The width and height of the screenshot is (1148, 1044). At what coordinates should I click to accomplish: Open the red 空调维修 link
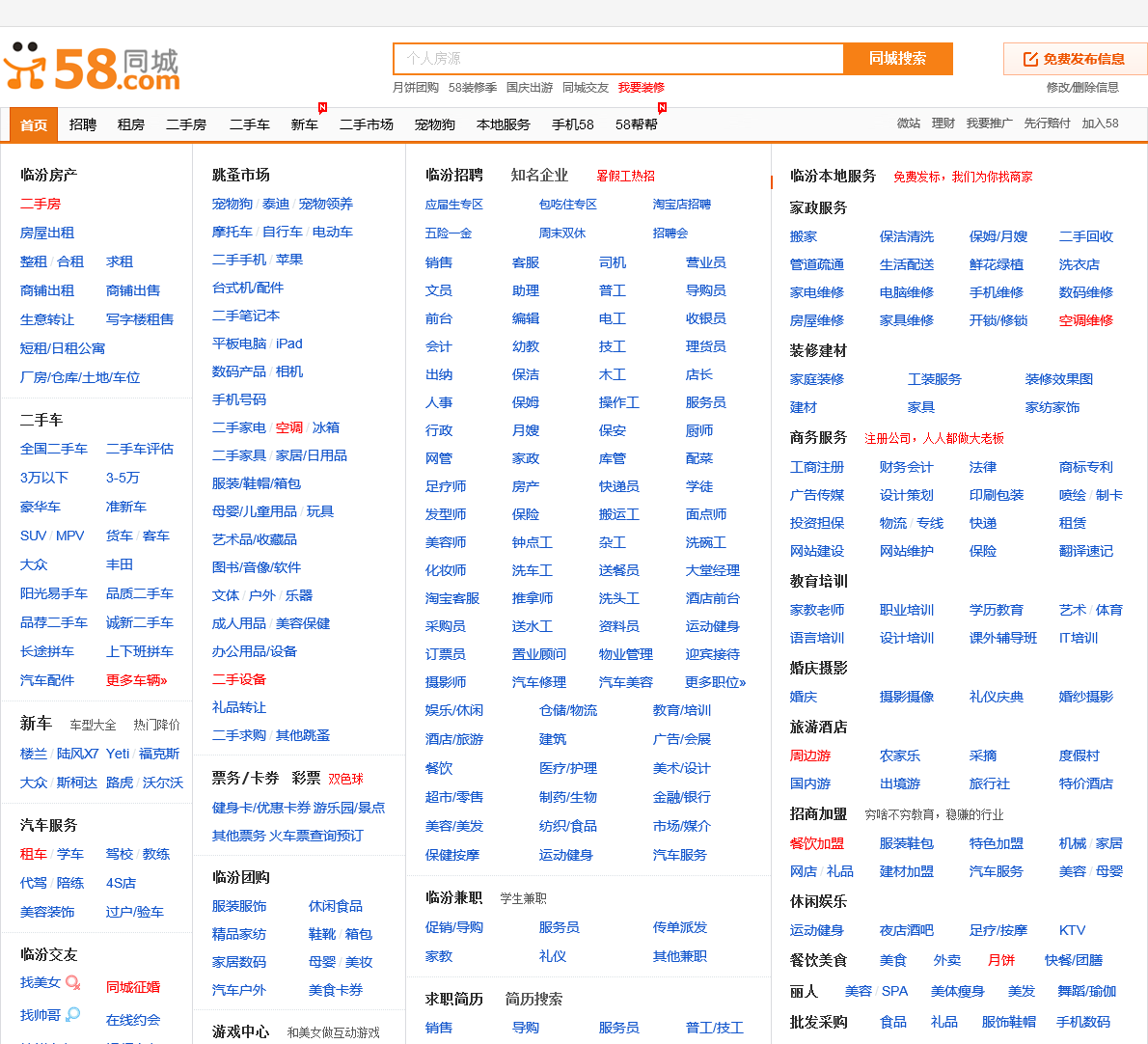tap(1085, 320)
